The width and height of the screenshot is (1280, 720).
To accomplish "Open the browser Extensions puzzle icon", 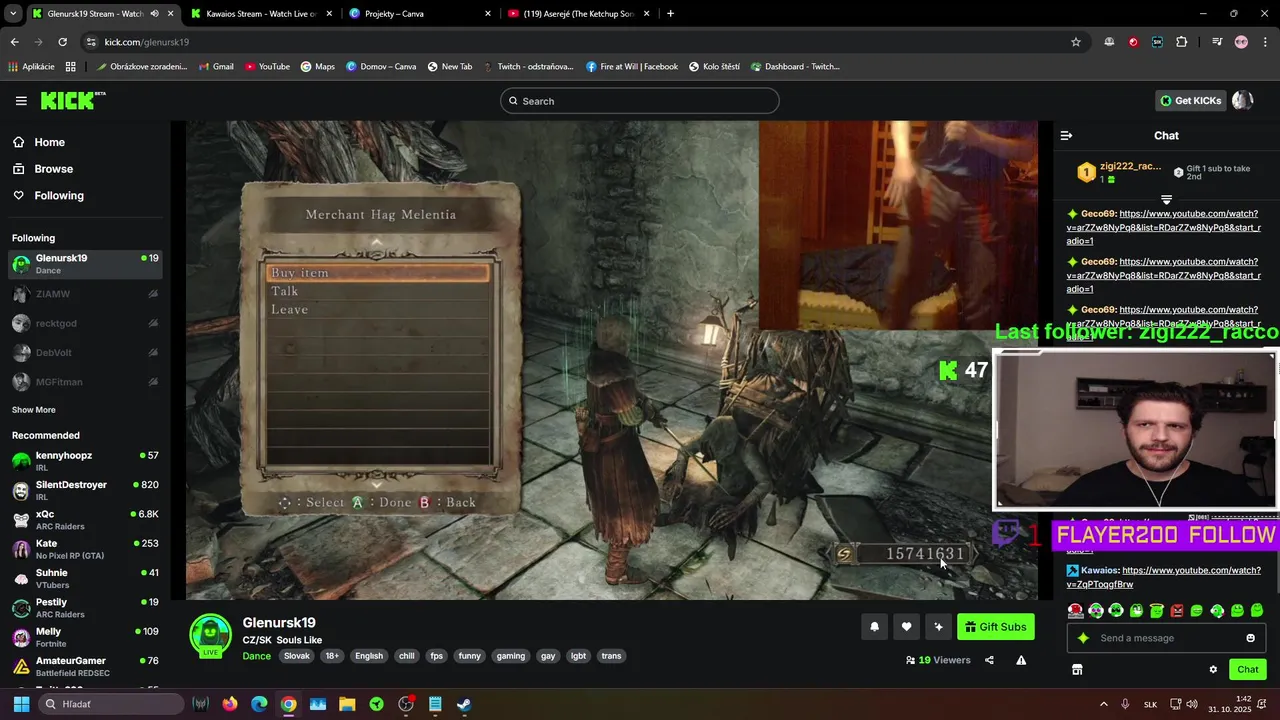I will pos(1182,42).
